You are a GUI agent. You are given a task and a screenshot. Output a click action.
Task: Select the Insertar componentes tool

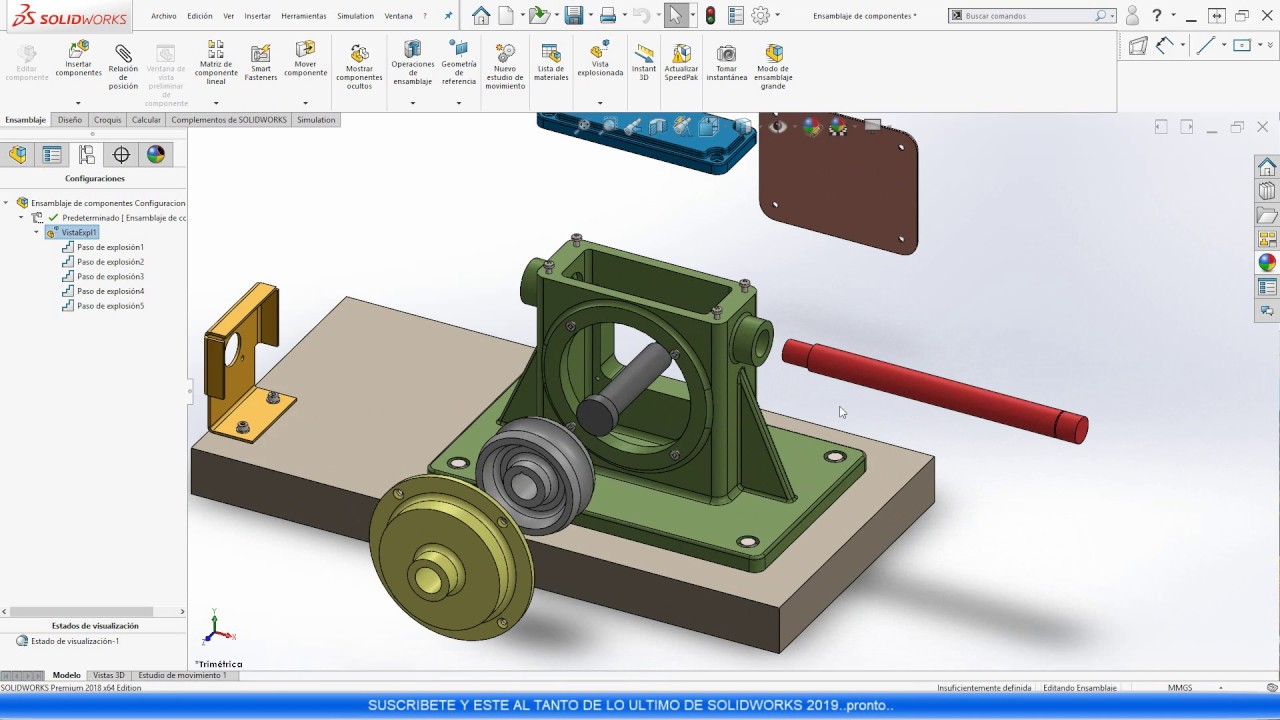(78, 62)
